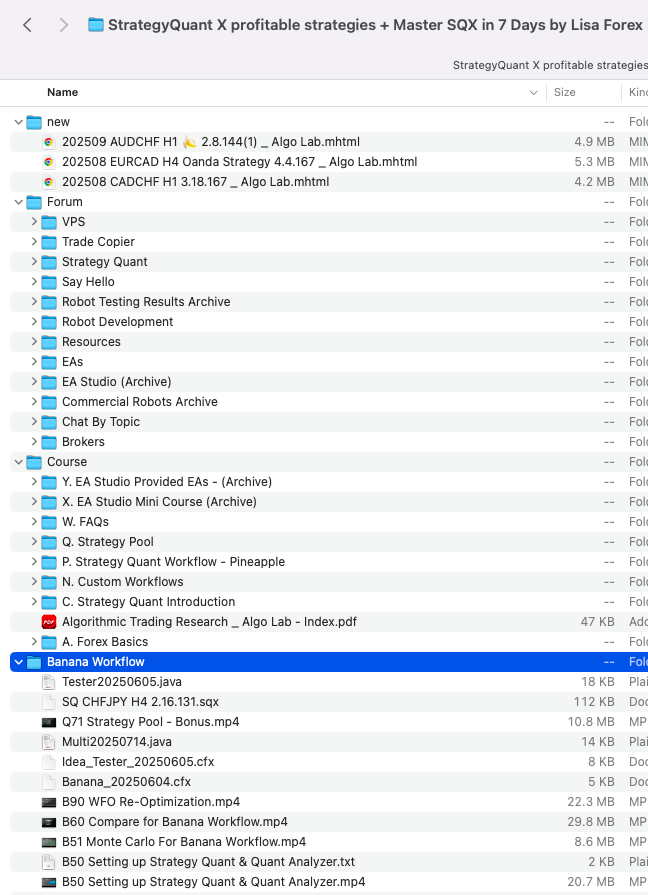Click the Finder forward navigation arrow
This screenshot has height=895, width=648.
(63, 25)
